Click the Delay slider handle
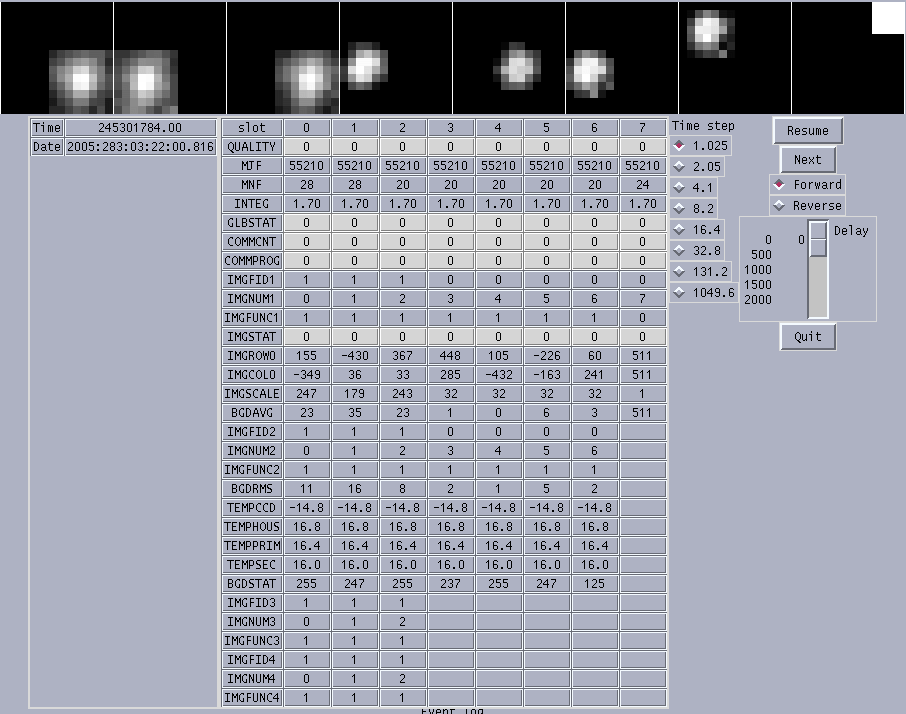Viewport: 906px width, 714px height. (818, 239)
